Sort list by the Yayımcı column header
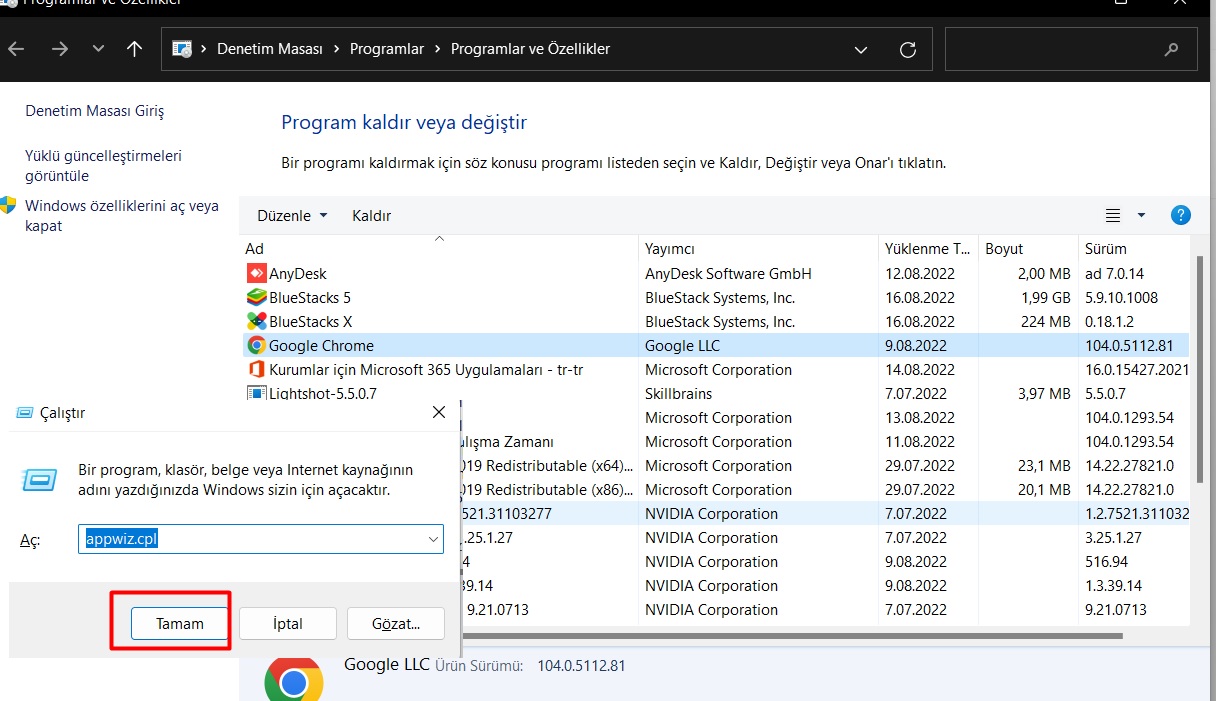The image size is (1216, 701). tap(672, 248)
